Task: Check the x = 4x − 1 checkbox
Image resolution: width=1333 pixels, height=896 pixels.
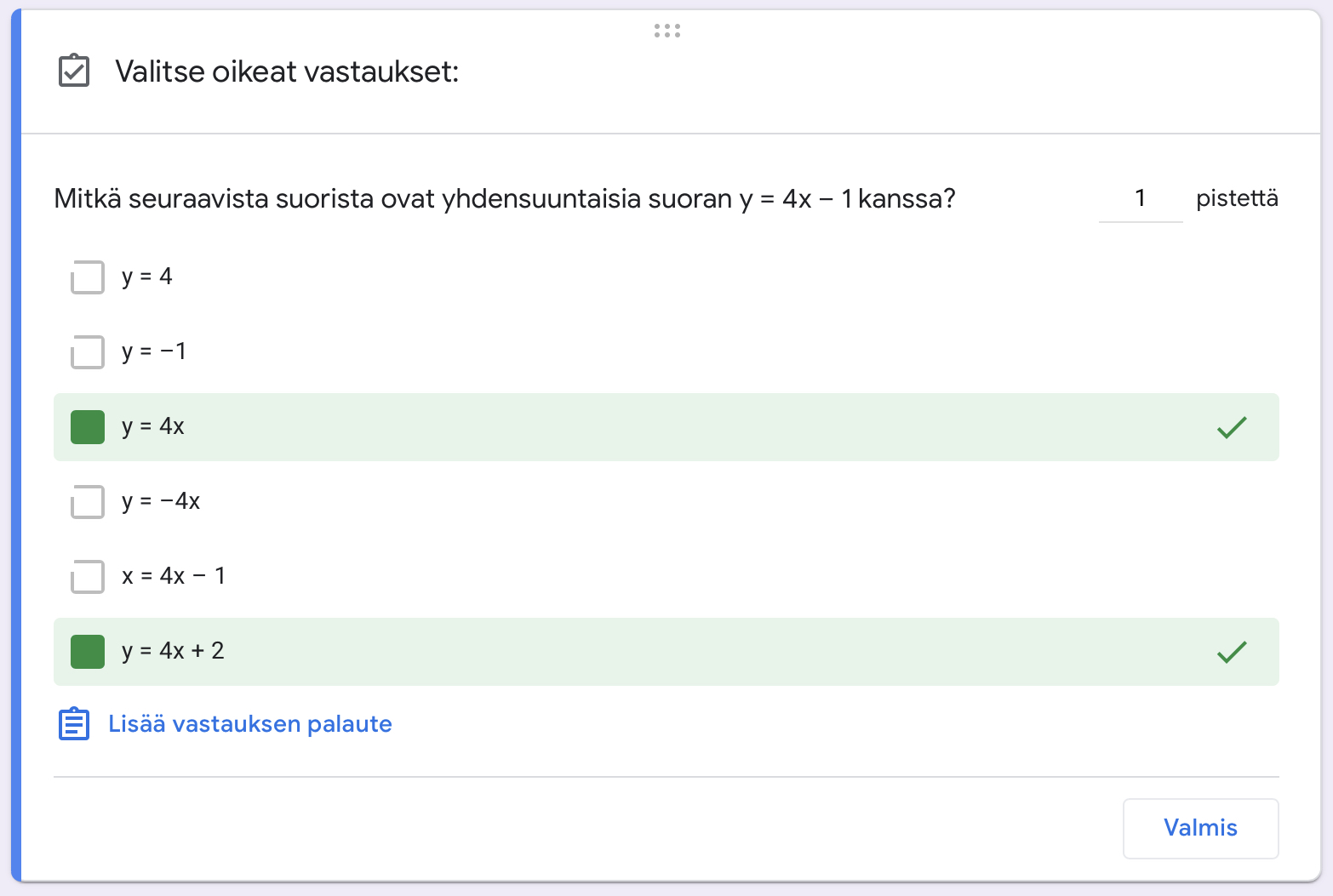Action: tap(87, 577)
